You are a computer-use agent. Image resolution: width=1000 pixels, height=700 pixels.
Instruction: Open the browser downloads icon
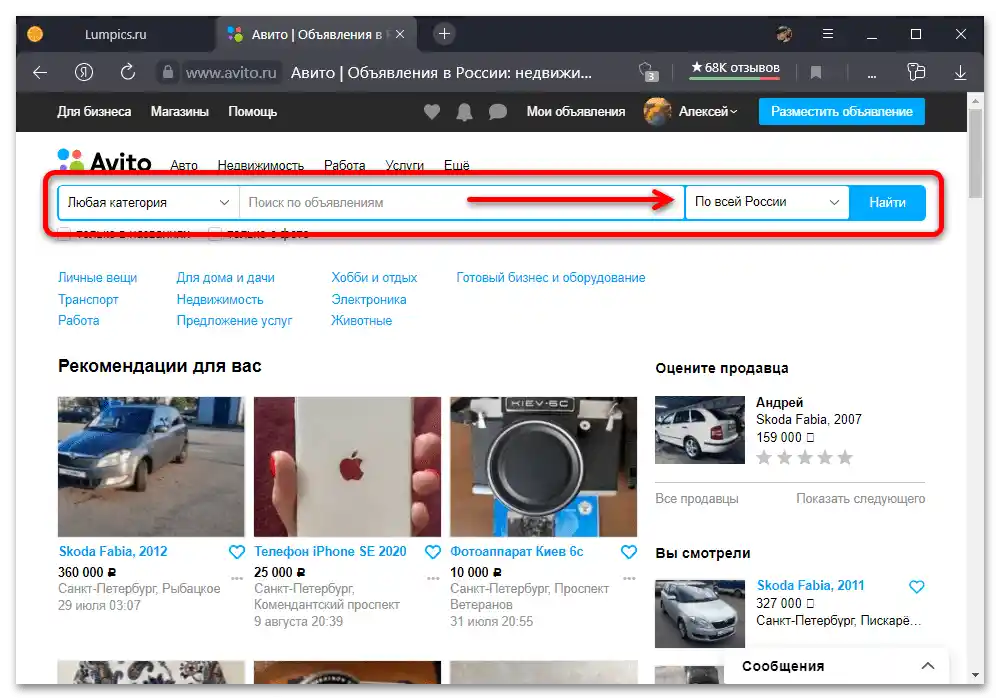click(x=960, y=73)
